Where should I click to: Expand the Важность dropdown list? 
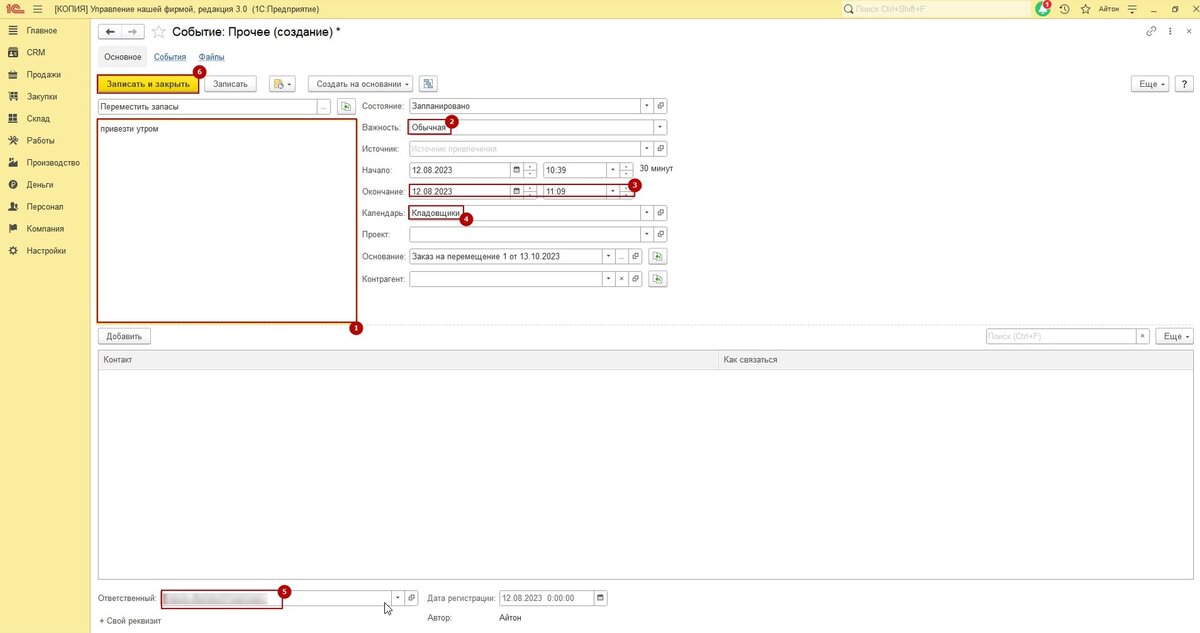click(660, 128)
